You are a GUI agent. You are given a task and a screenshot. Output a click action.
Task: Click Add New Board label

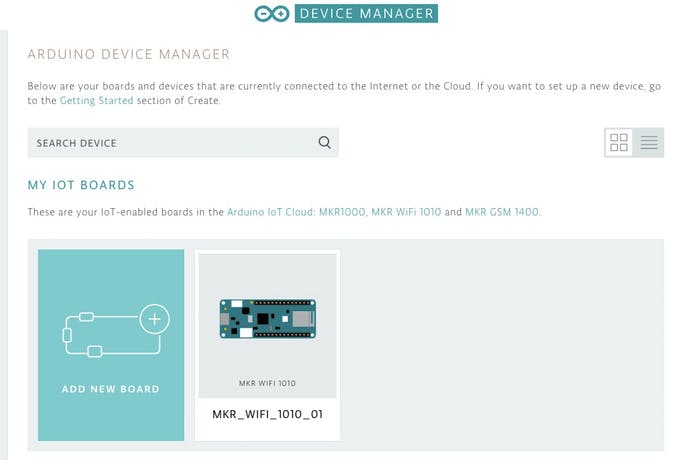click(x=111, y=389)
